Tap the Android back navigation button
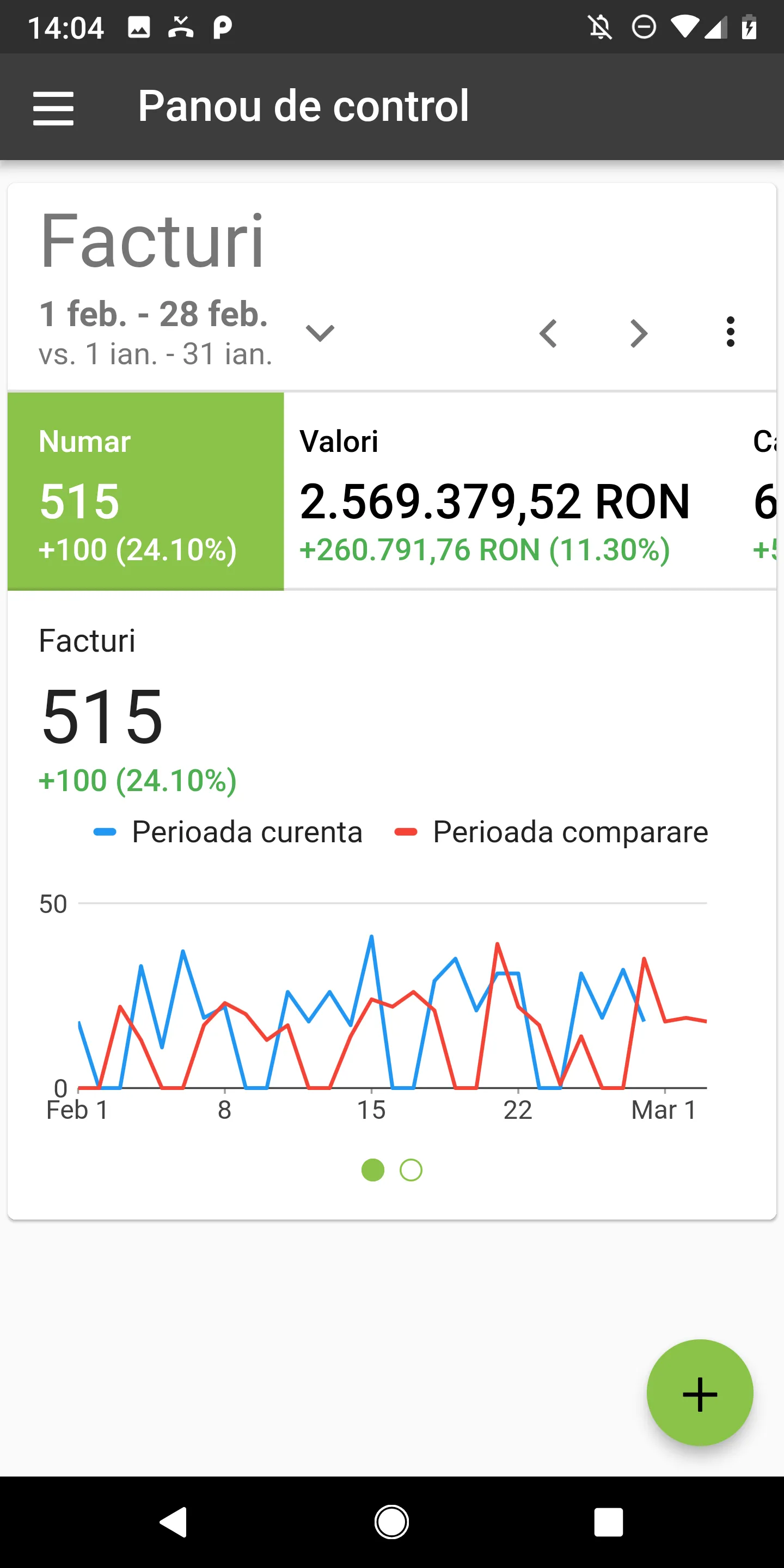784x1568 pixels. pyautogui.click(x=174, y=1522)
